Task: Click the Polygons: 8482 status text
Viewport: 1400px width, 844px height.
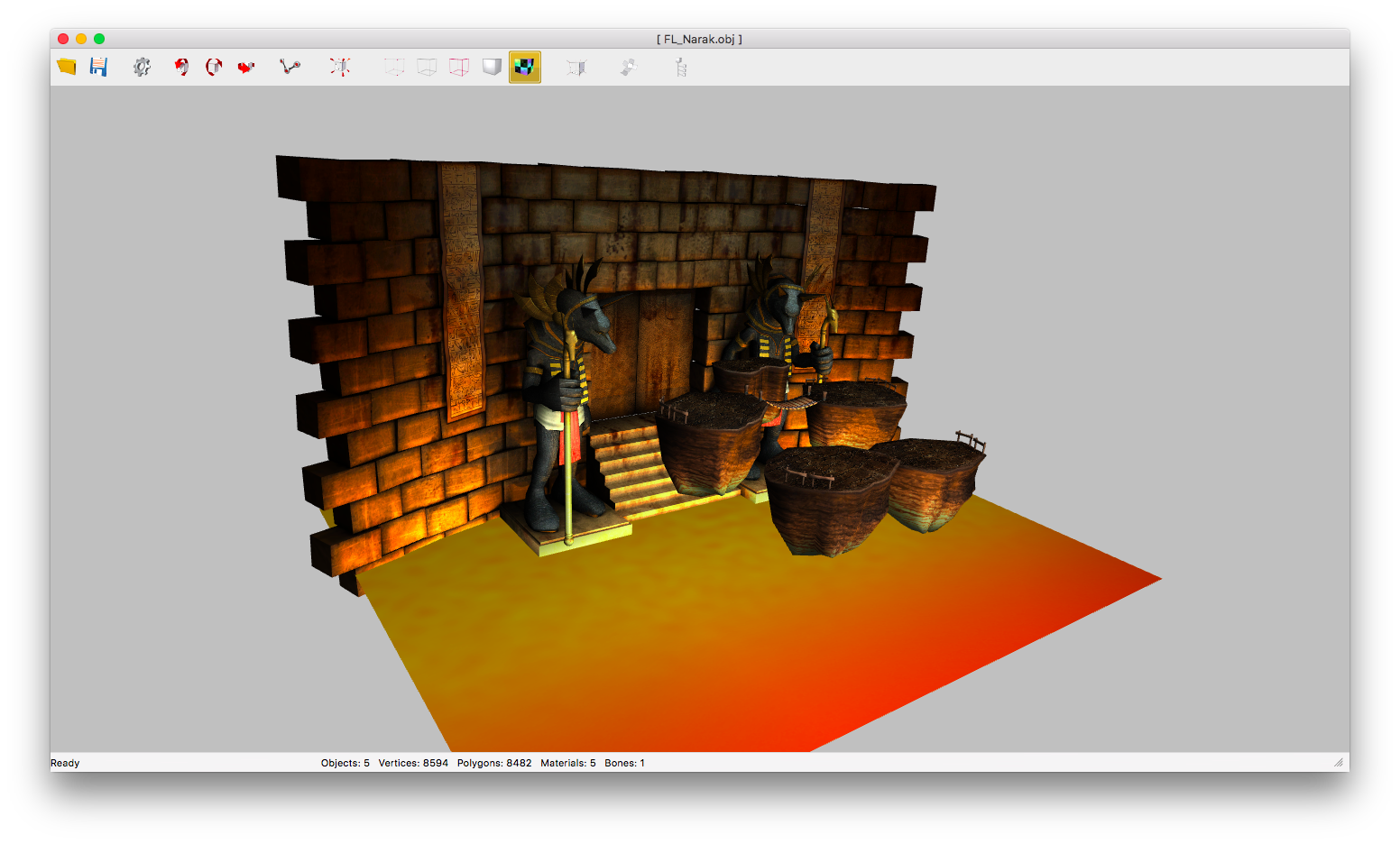Action: (x=494, y=763)
